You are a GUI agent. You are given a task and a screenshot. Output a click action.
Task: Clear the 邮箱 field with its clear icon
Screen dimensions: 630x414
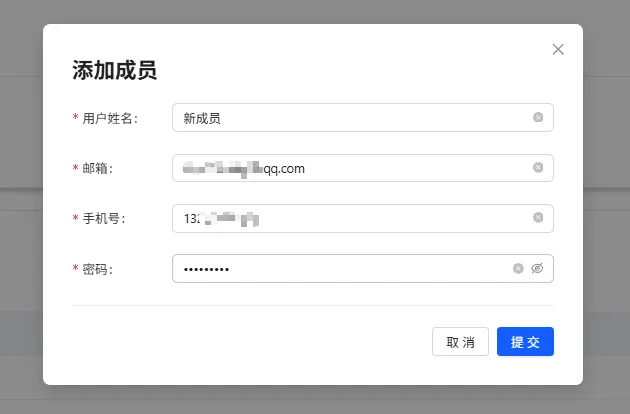[538, 168]
